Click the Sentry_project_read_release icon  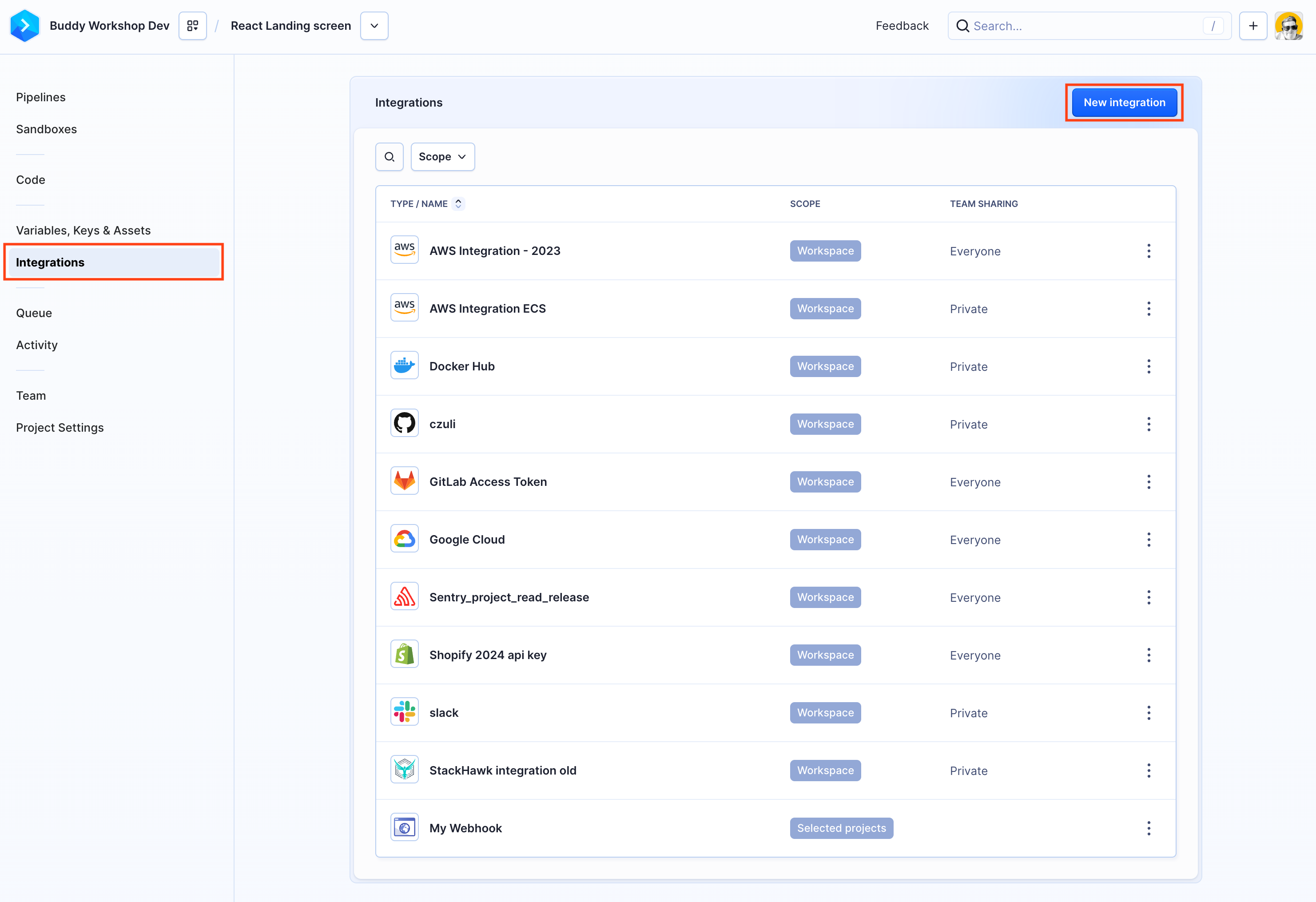404,597
